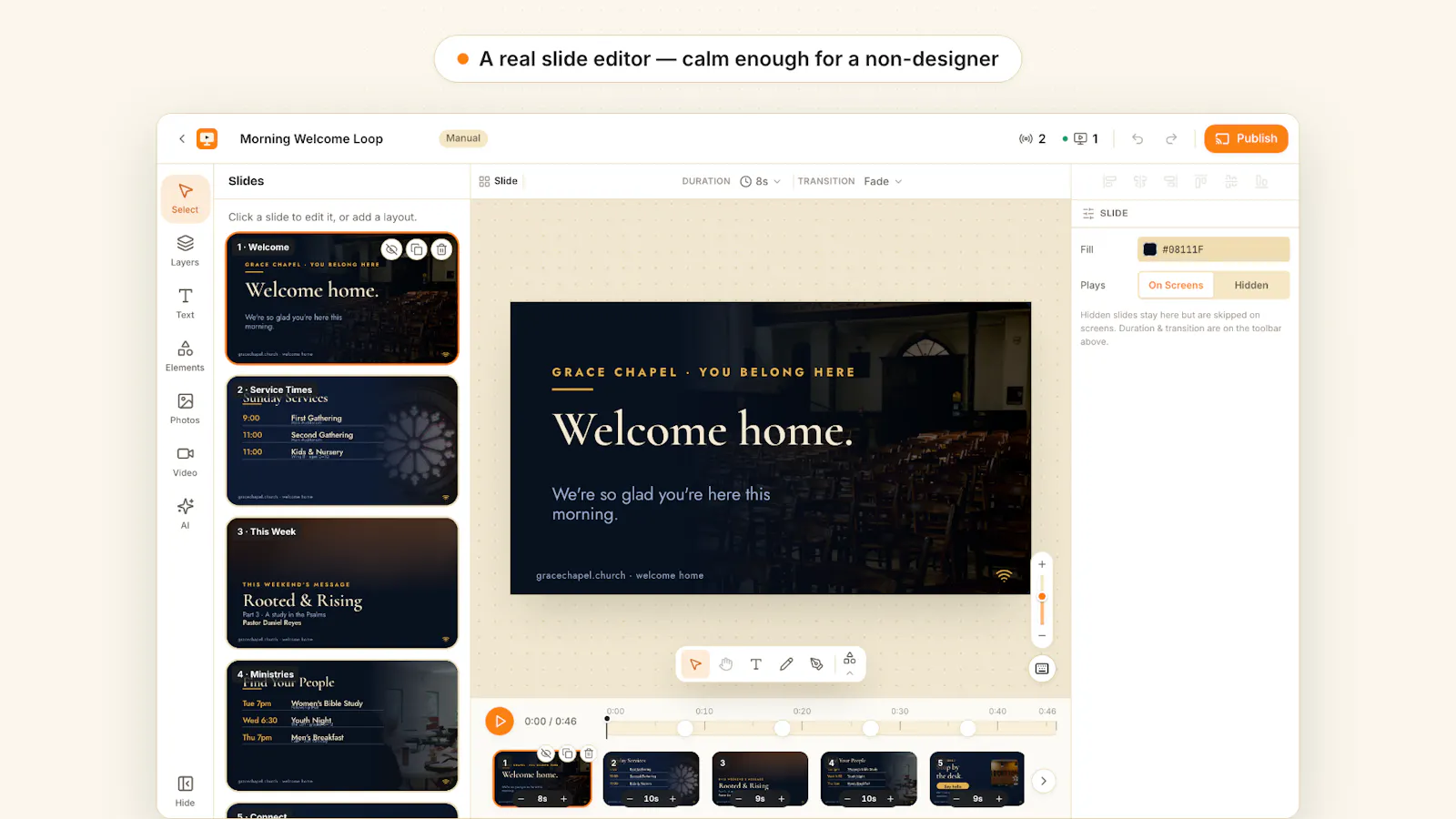Set Plays to Hidden
Screen dimensions: 1456x819
[1251, 285]
